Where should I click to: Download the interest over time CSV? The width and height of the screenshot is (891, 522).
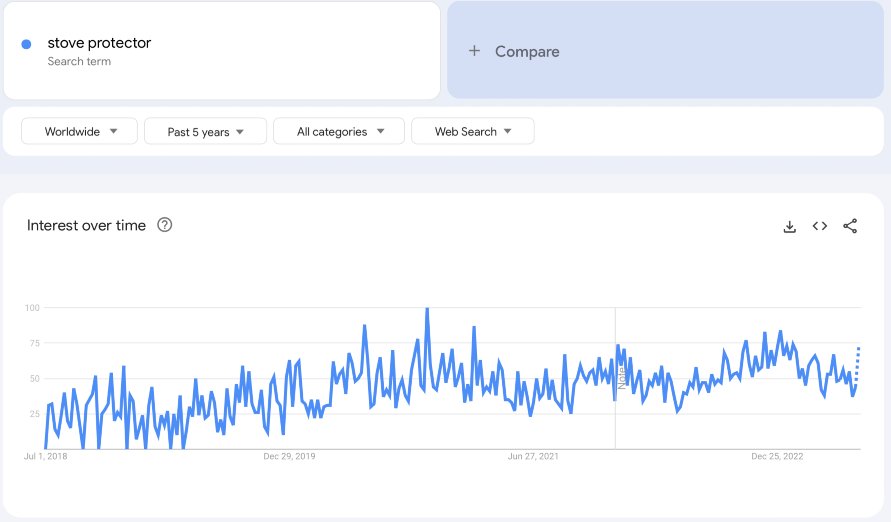coord(789,227)
